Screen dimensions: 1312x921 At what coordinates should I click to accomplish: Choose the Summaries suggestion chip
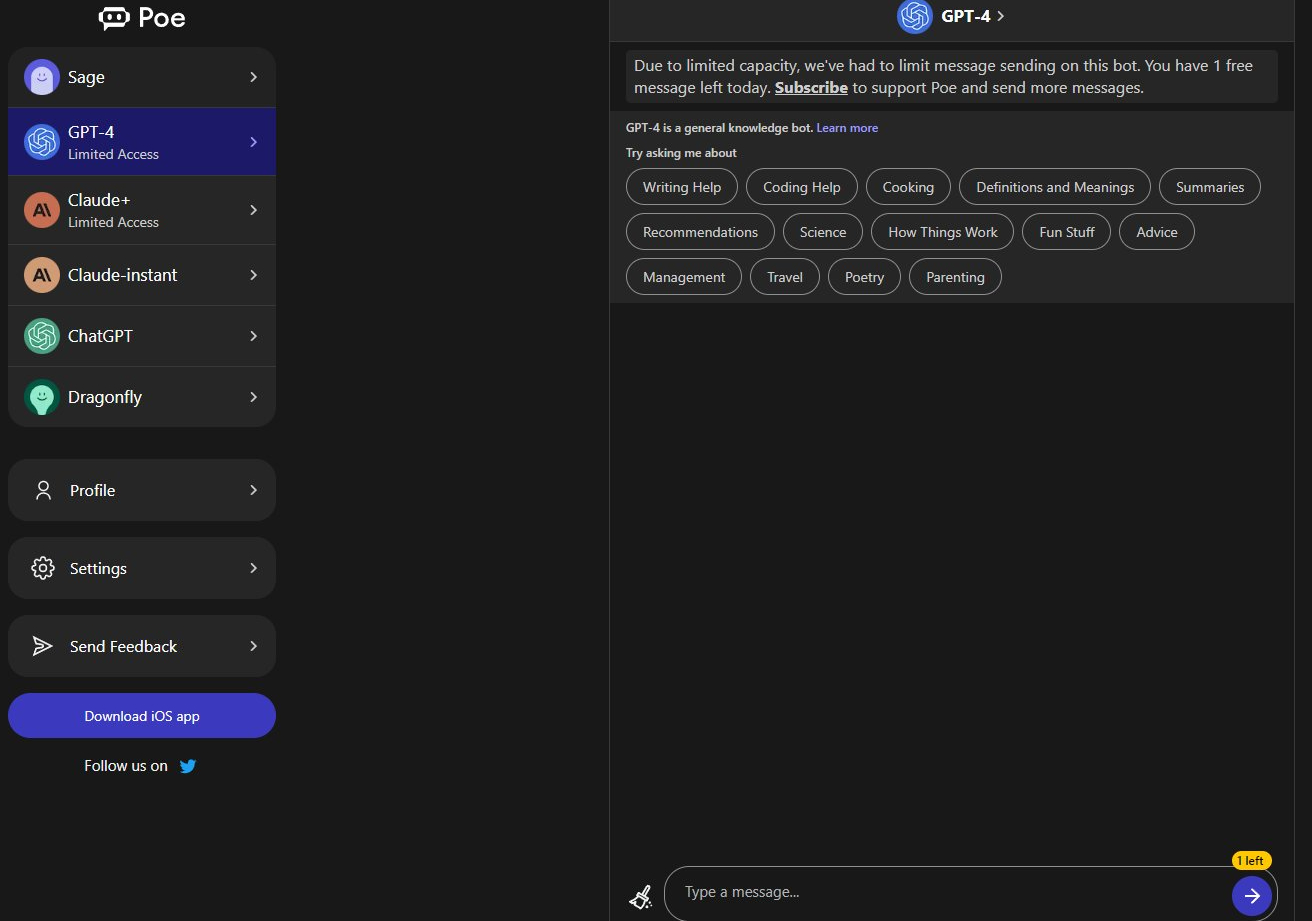click(1210, 187)
